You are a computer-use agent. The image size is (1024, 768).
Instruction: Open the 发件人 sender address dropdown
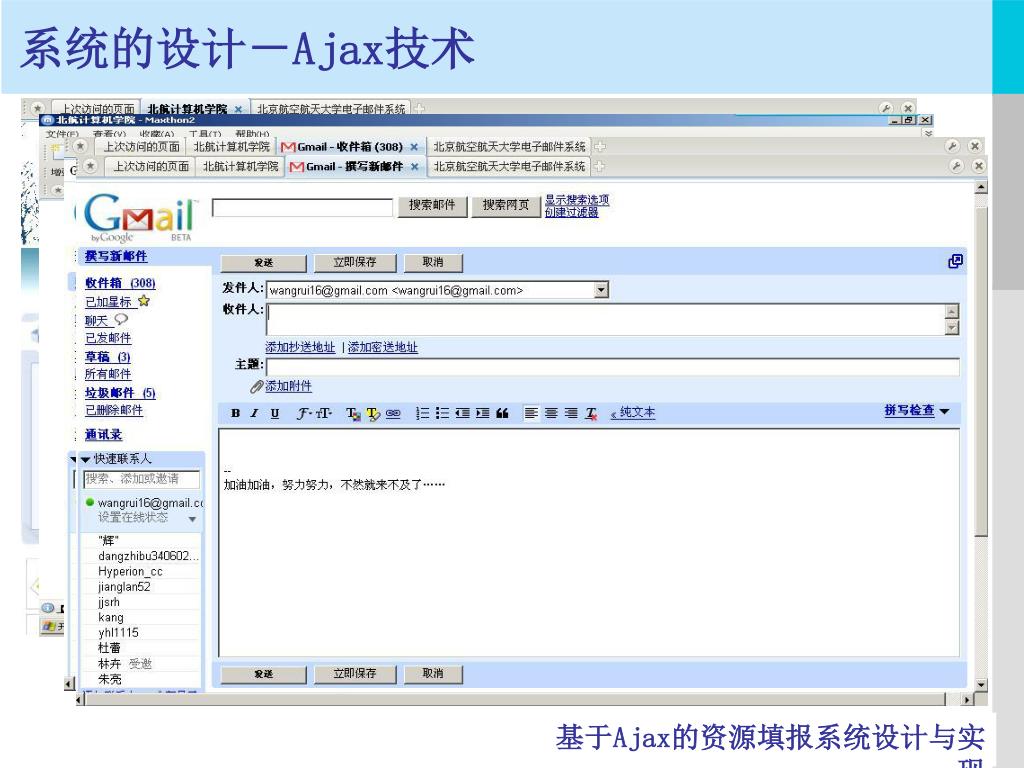tap(601, 289)
